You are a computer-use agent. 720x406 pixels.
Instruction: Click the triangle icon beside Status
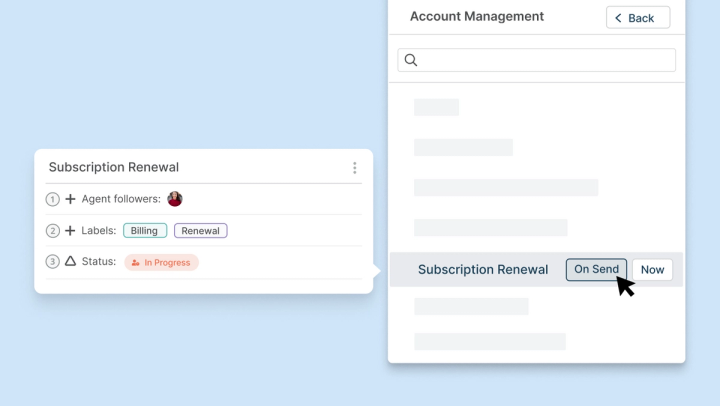pos(70,262)
